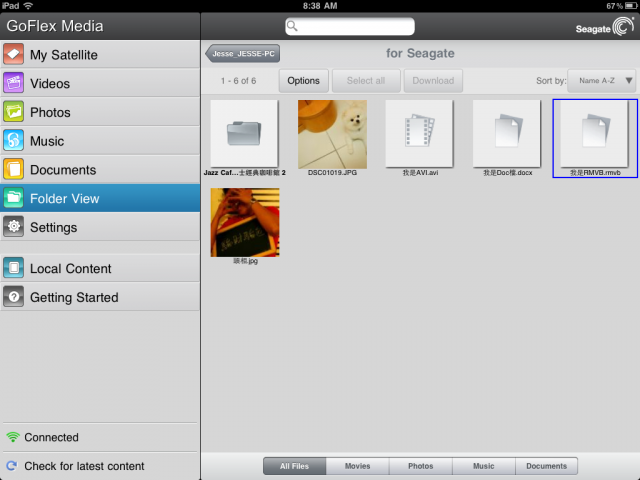Viewport: 640px width, 480px height.
Task: Open the Doc .docx file icon
Action: (x=507, y=133)
